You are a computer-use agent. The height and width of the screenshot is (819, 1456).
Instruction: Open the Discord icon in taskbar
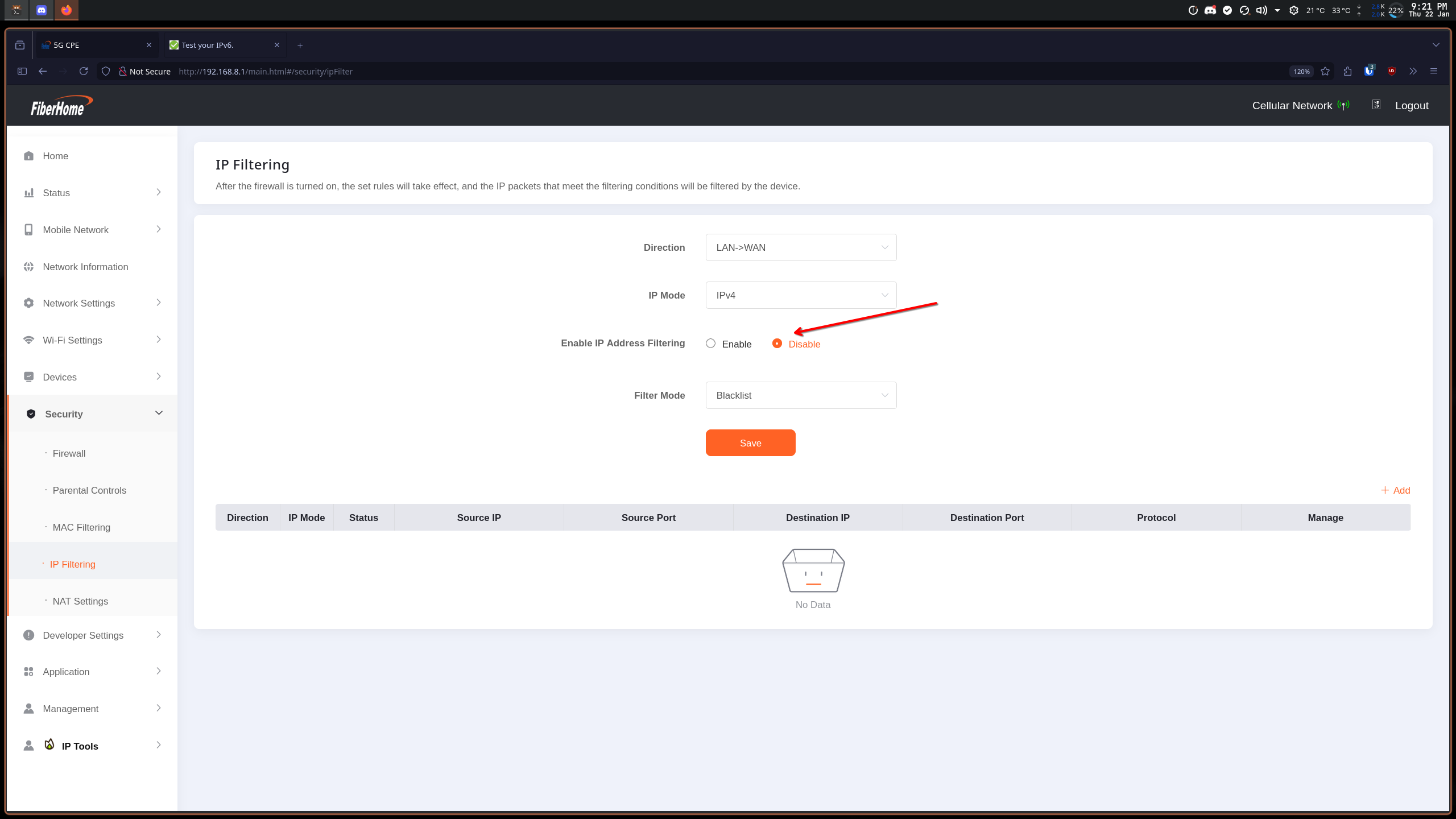click(x=42, y=10)
